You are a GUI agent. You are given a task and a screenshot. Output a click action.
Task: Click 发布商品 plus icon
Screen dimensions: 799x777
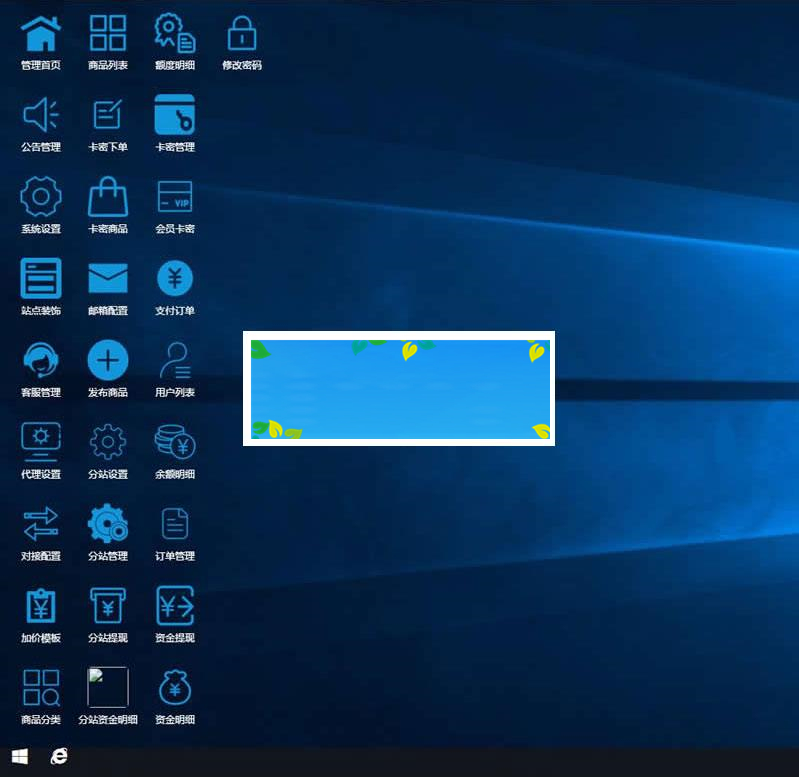(x=108, y=360)
